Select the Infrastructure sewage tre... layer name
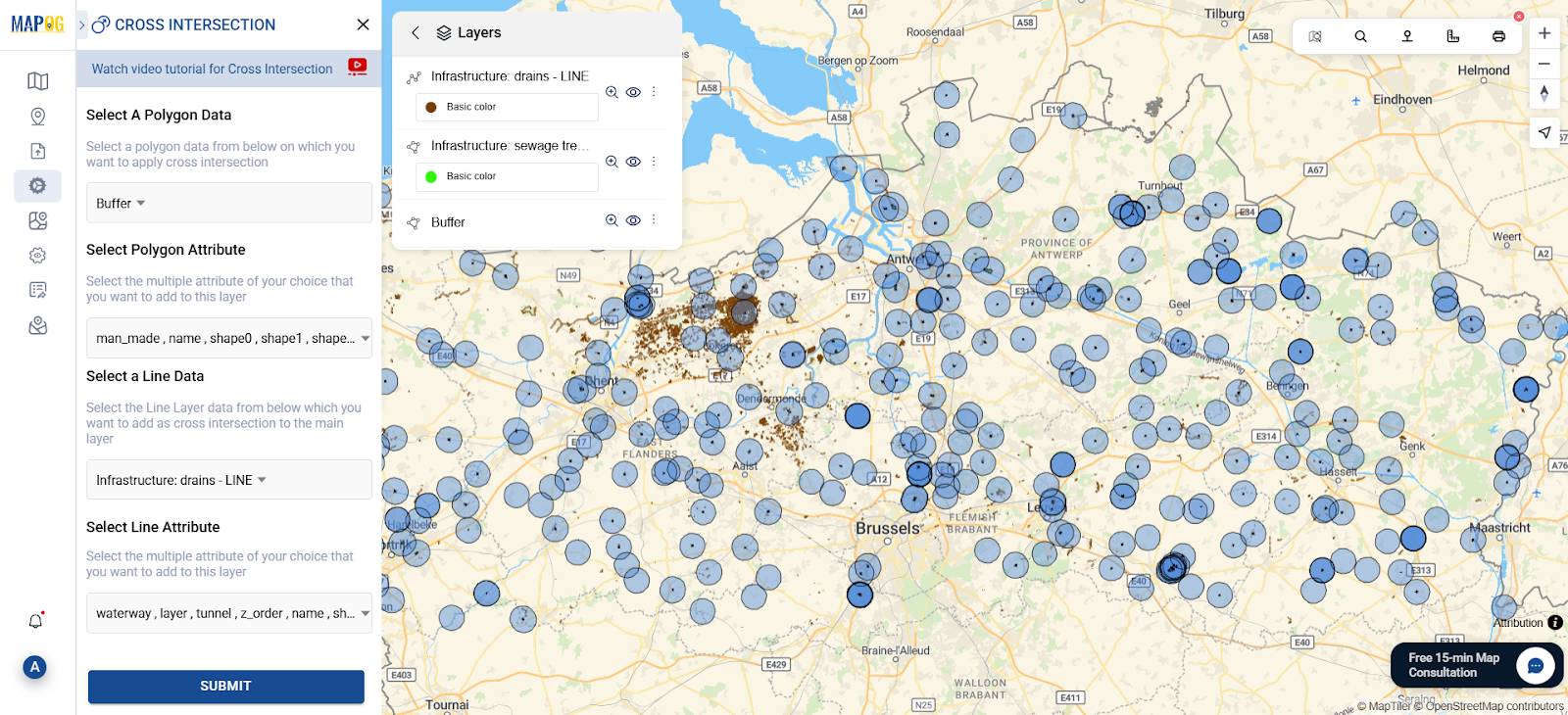 pos(510,146)
